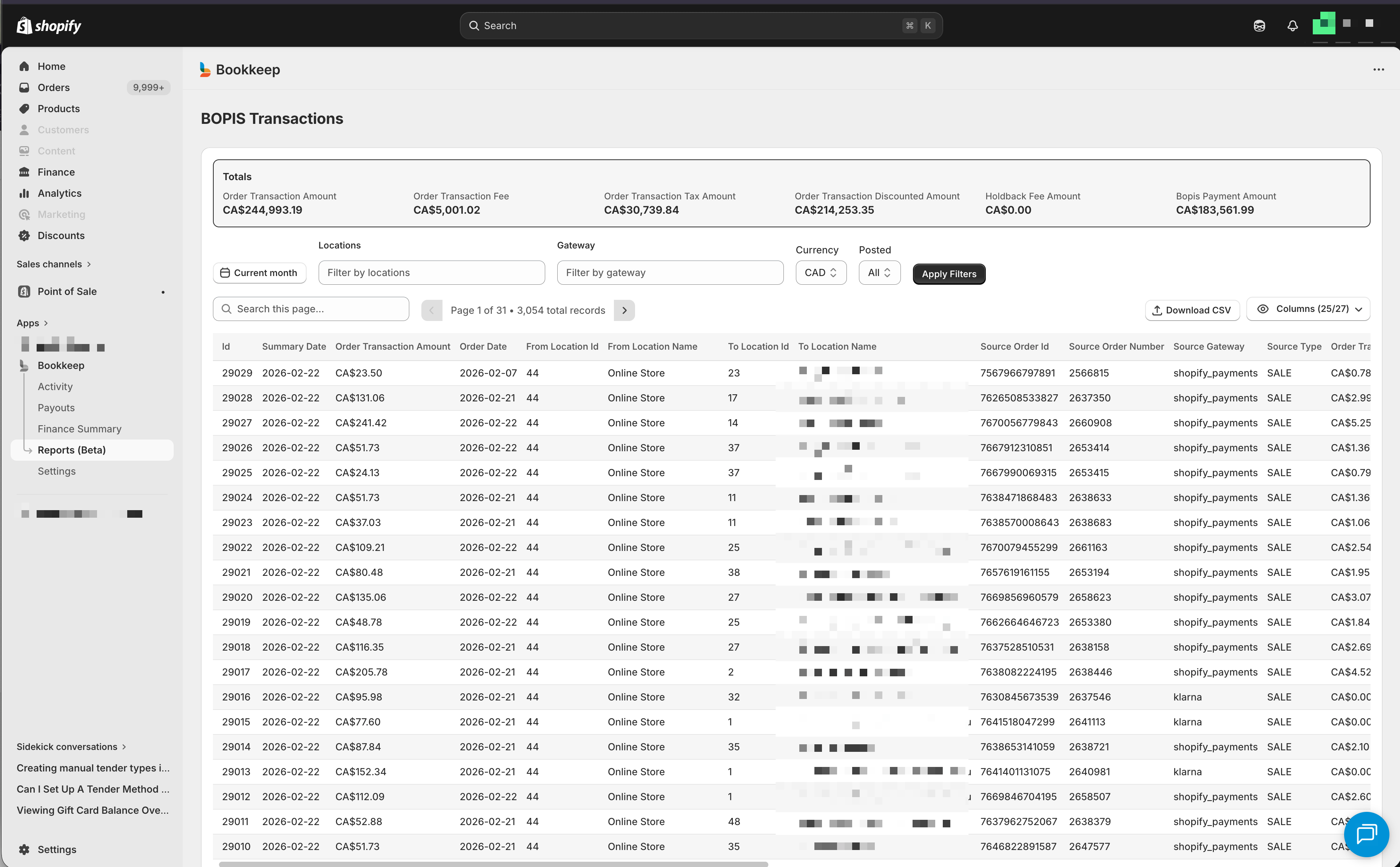
Task: Open Sidekick assistant icon in top bar
Action: coord(1259,25)
